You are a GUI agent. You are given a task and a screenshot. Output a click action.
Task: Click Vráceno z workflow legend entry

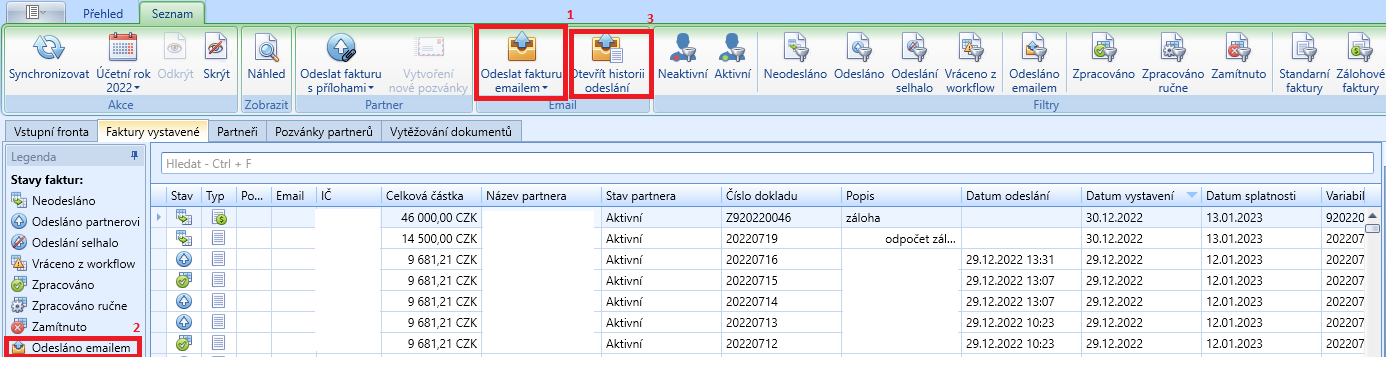pyautogui.click(x=72, y=263)
